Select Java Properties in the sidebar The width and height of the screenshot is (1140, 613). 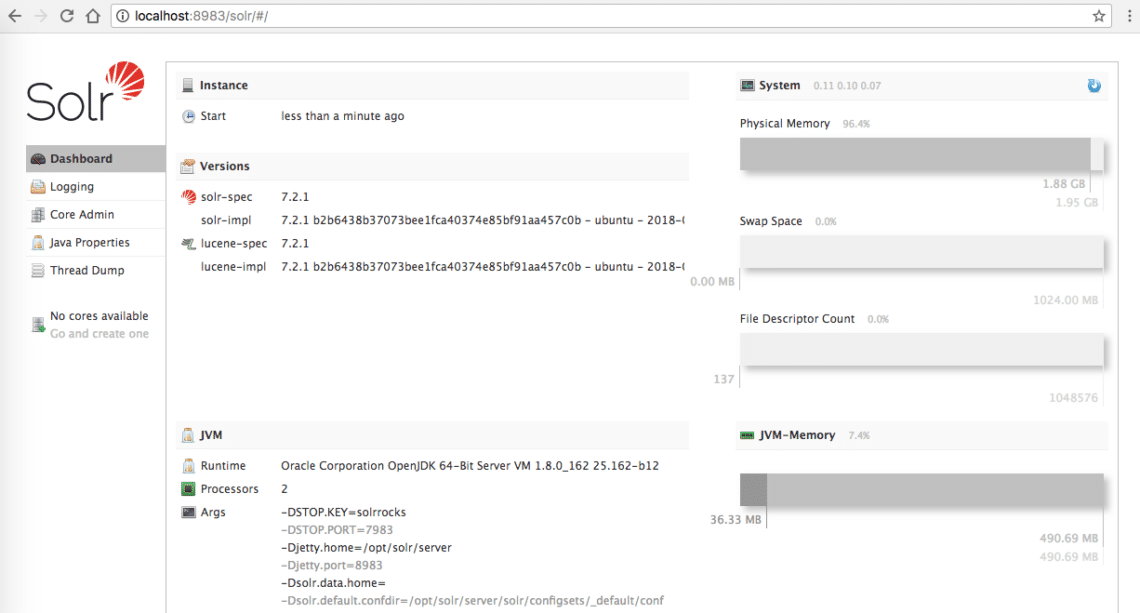click(x=89, y=243)
